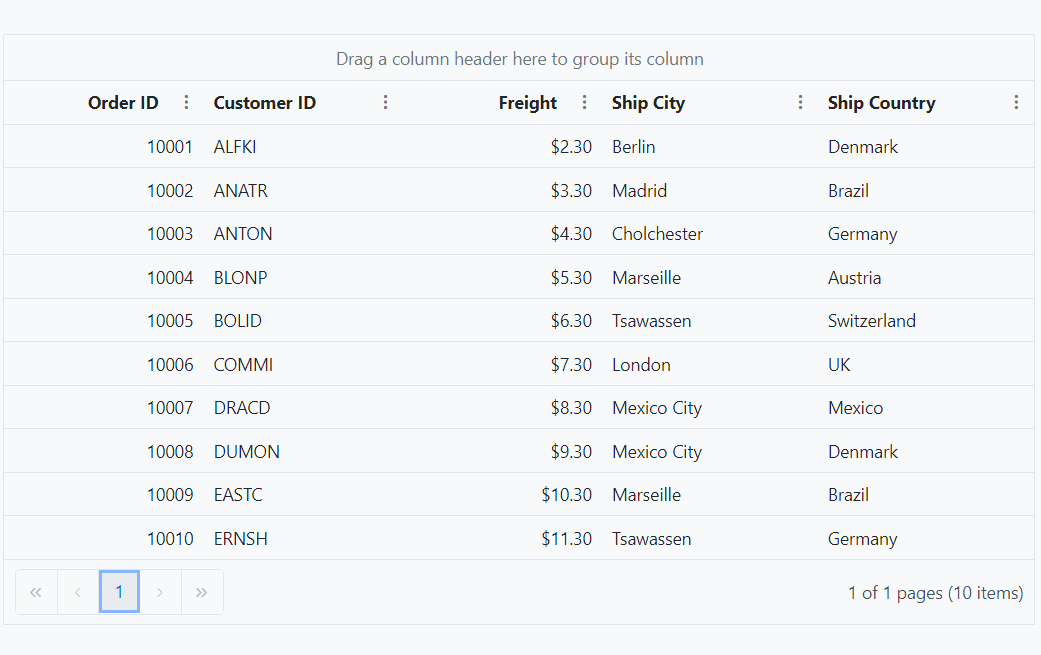Click the group drop area banner
The width and height of the screenshot is (1041, 655).
pos(519,58)
